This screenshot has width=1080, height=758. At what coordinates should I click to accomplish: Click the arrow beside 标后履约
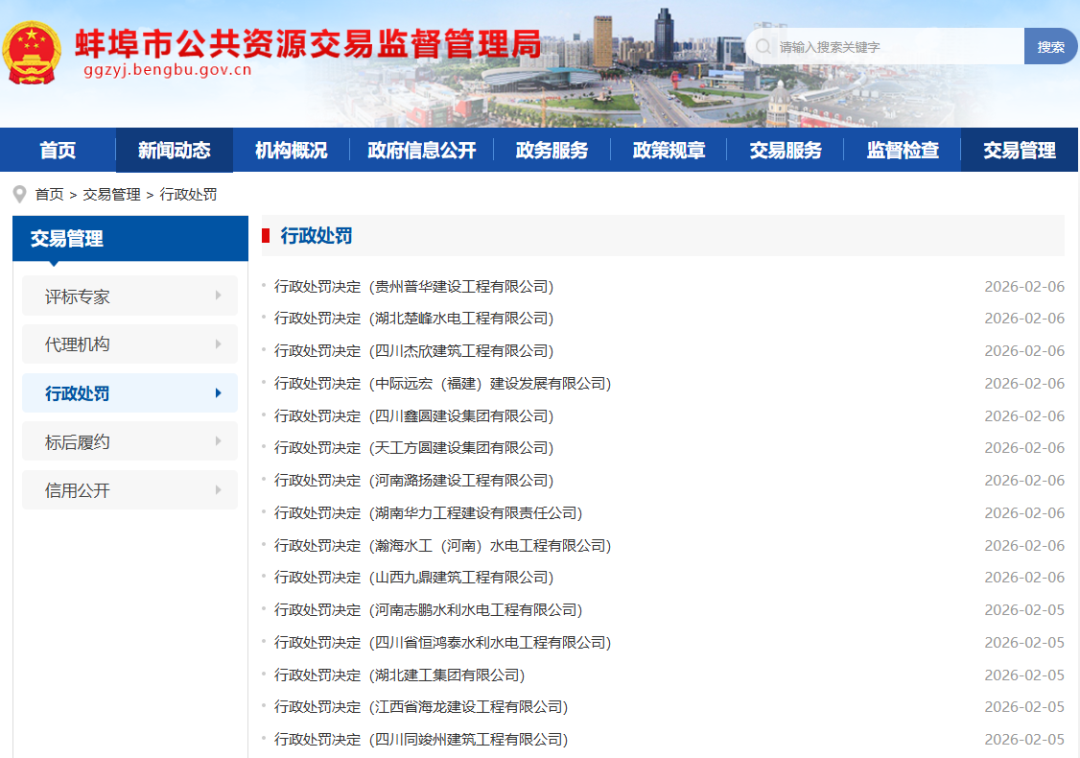pyautogui.click(x=218, y=442)
